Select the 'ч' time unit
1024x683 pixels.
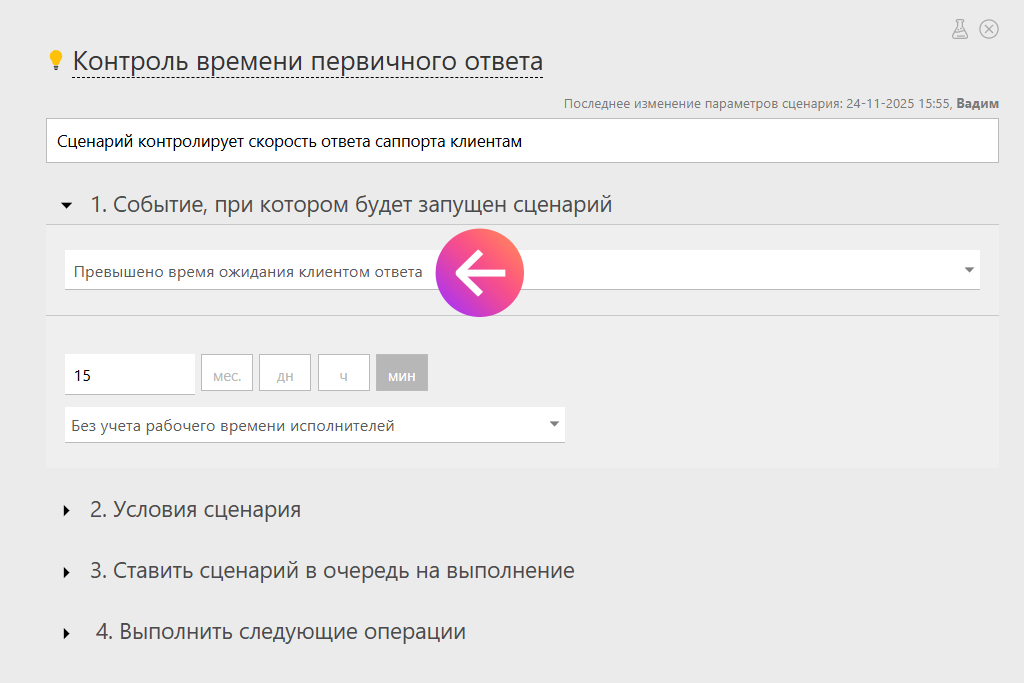click(343, 375)
